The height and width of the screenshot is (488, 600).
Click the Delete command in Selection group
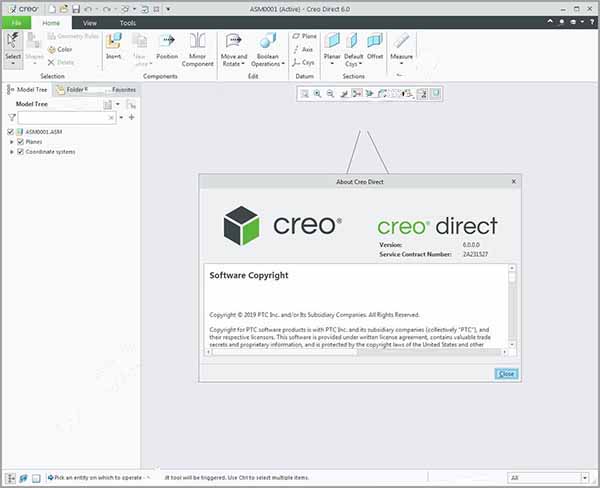pos(61,62)
